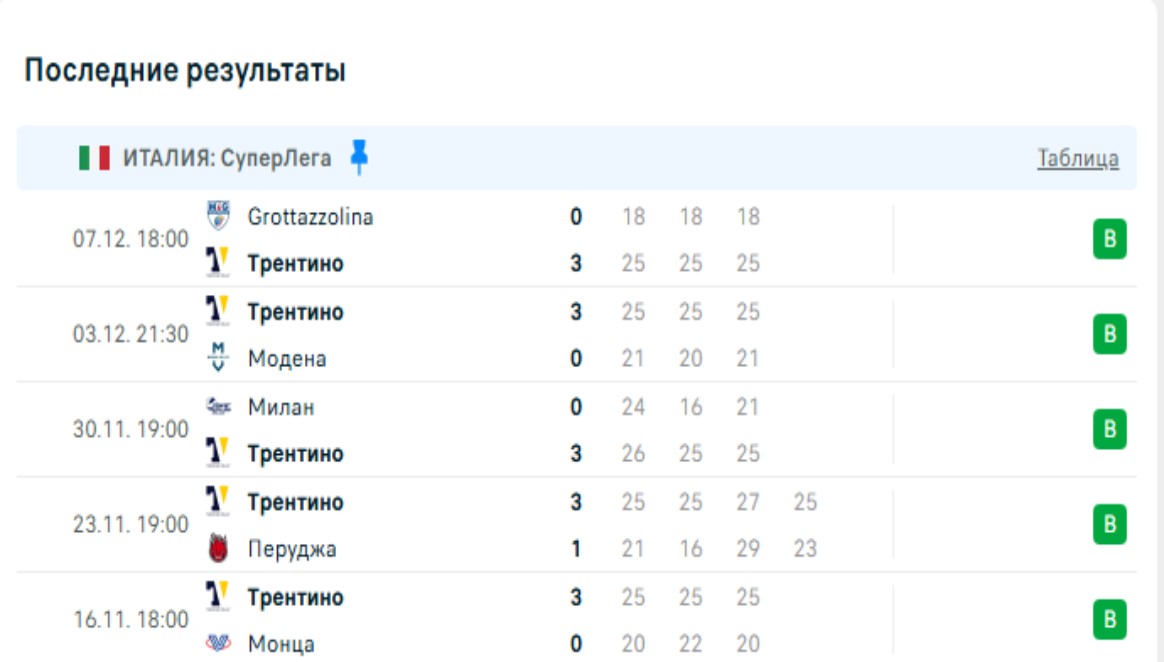Screen dimensions: 1164x662
Task: Click win badge for Перуджа match
Action: [1109, 525]
